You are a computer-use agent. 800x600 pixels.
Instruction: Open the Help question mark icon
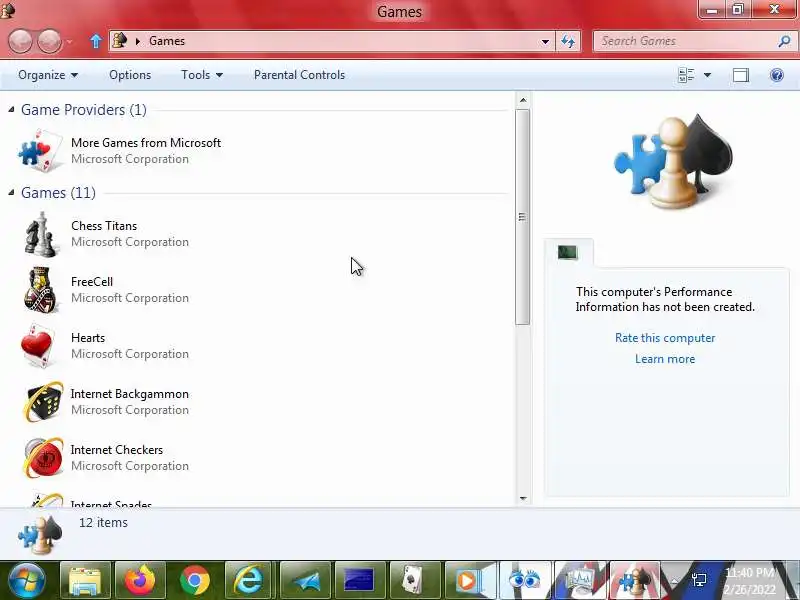pos(777,75)
